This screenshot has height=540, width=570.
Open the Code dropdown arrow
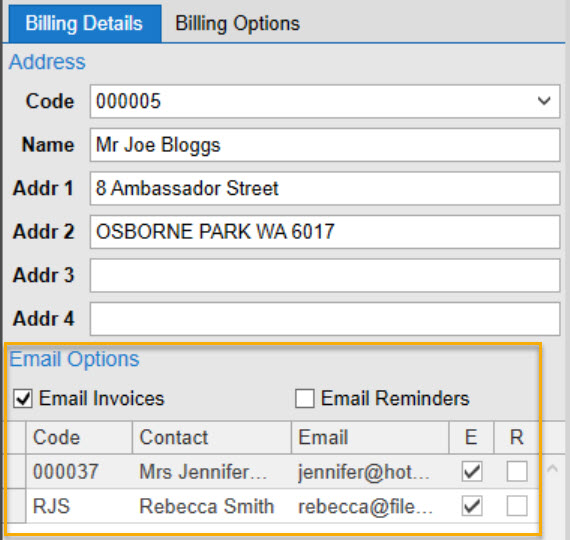(x=544, y=101)
